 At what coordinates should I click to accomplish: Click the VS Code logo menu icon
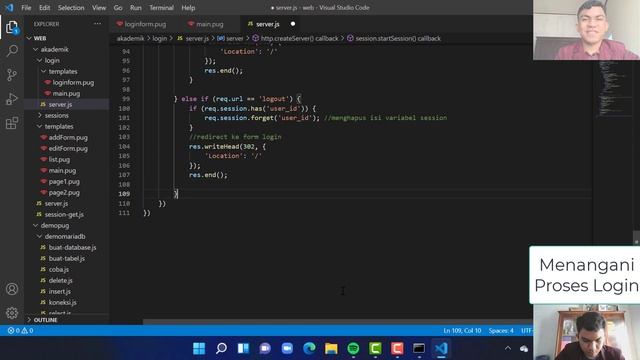pyautogui.click(x=9, y=7)
